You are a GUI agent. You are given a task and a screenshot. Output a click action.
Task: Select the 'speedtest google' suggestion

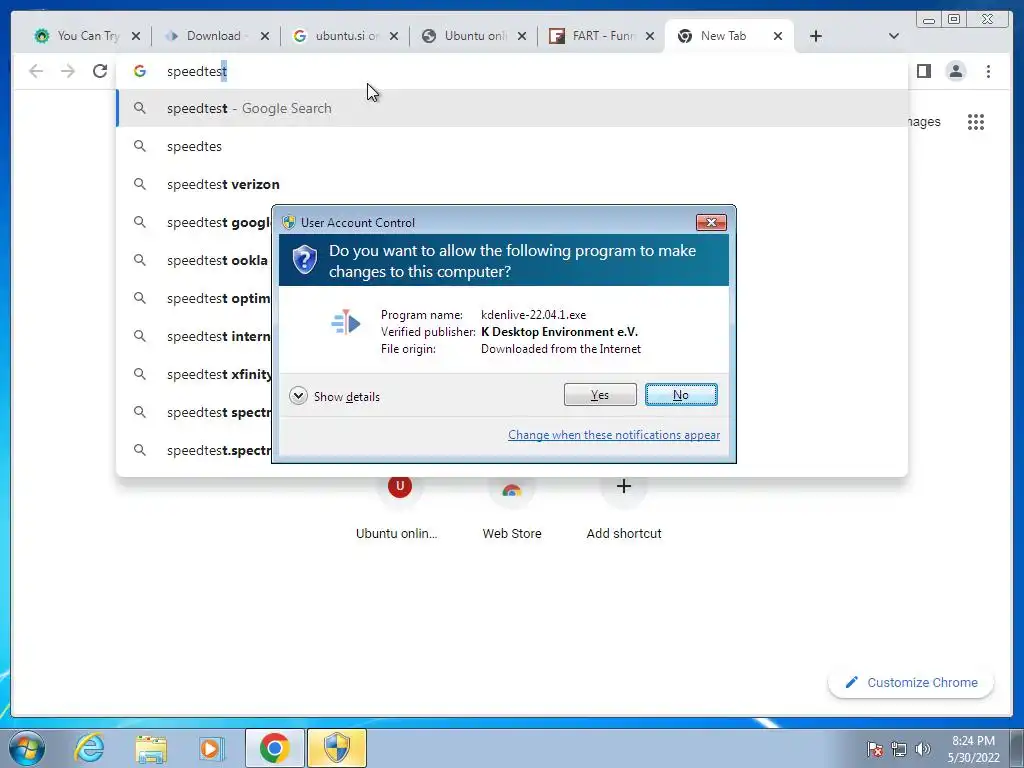point(194,222)
